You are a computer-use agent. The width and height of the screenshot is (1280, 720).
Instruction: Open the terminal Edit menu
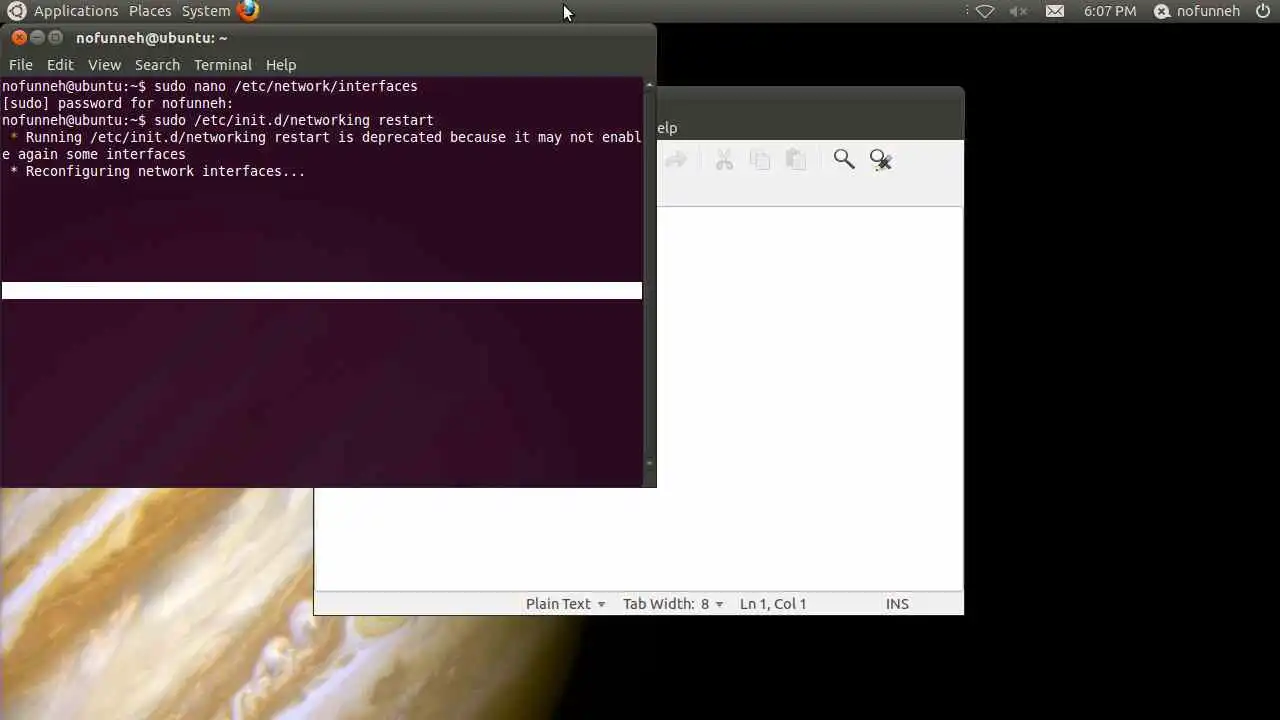tap(60, 65)
